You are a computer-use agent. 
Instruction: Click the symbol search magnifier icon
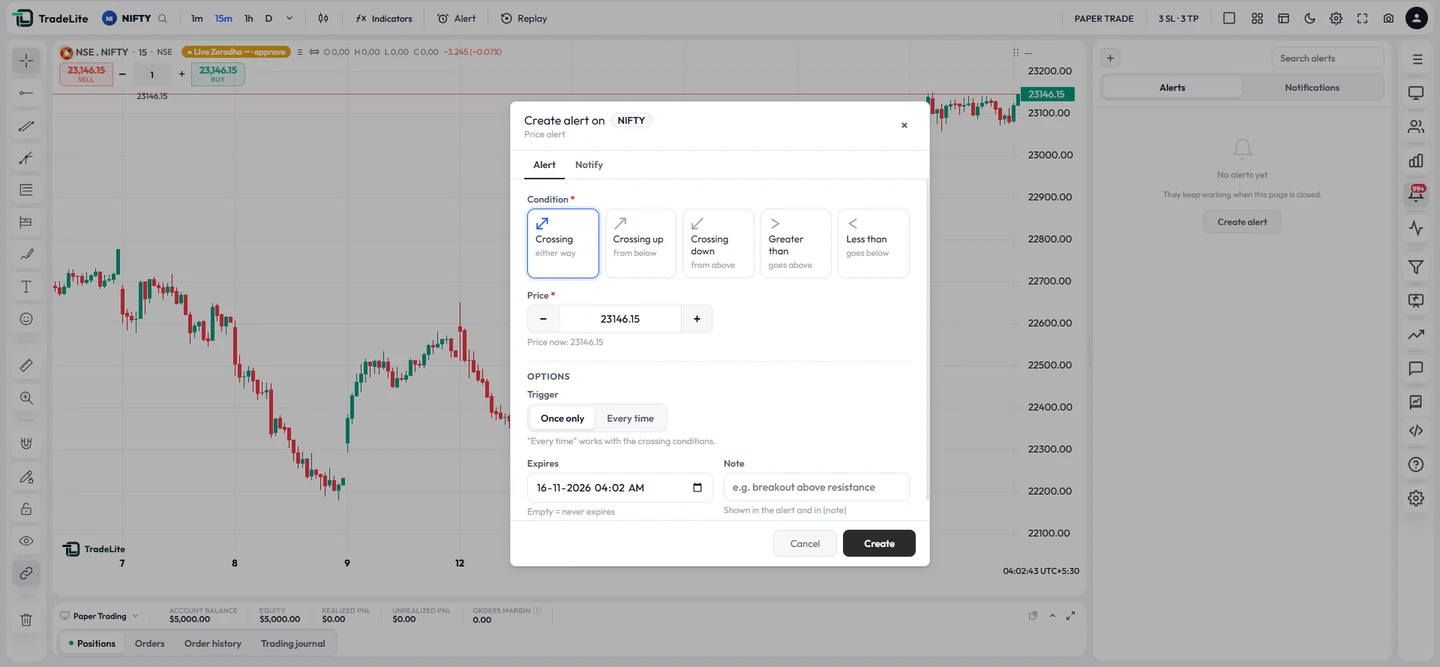coord(163,18)
